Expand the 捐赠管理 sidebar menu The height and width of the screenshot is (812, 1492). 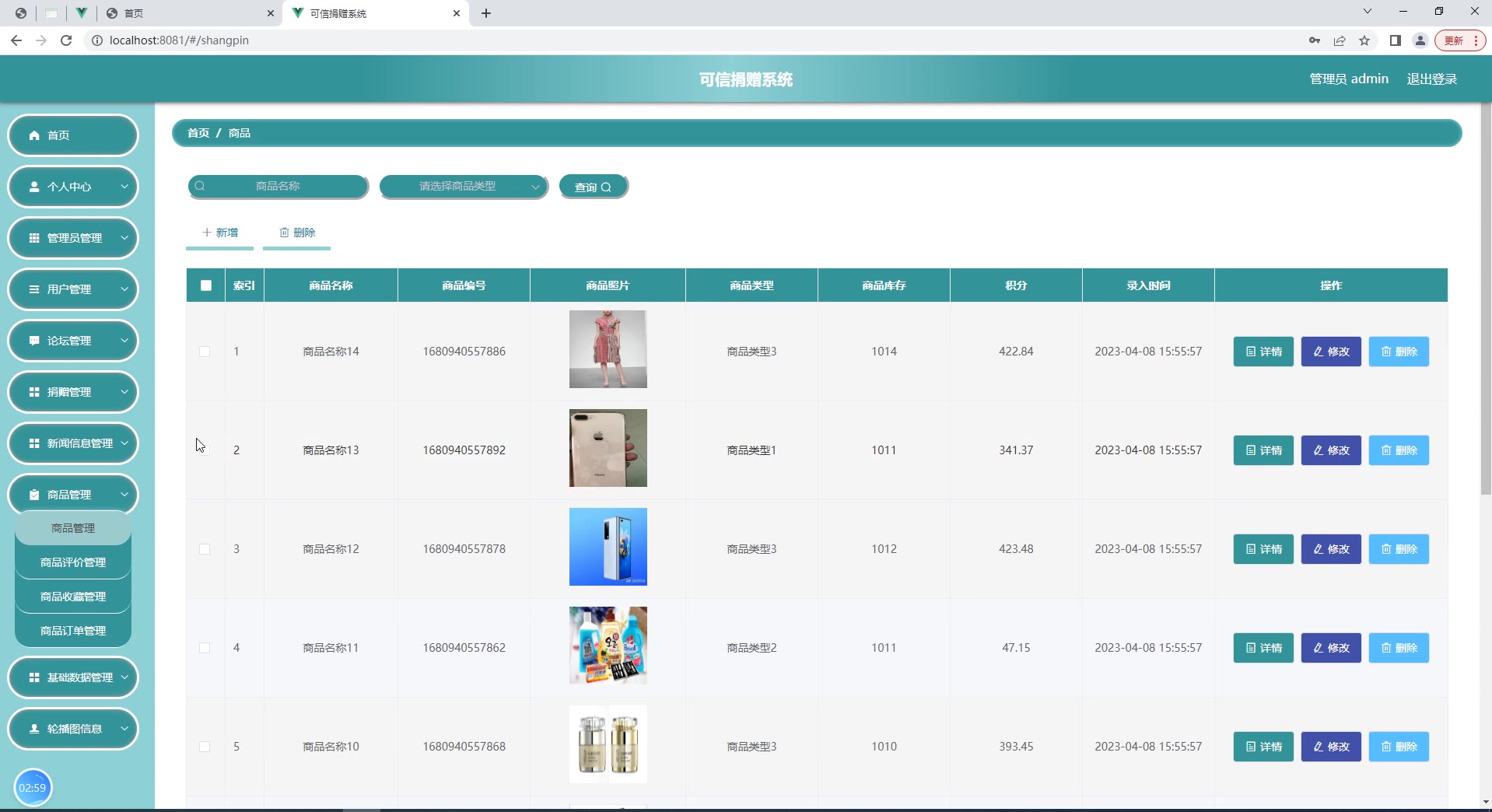73,392
